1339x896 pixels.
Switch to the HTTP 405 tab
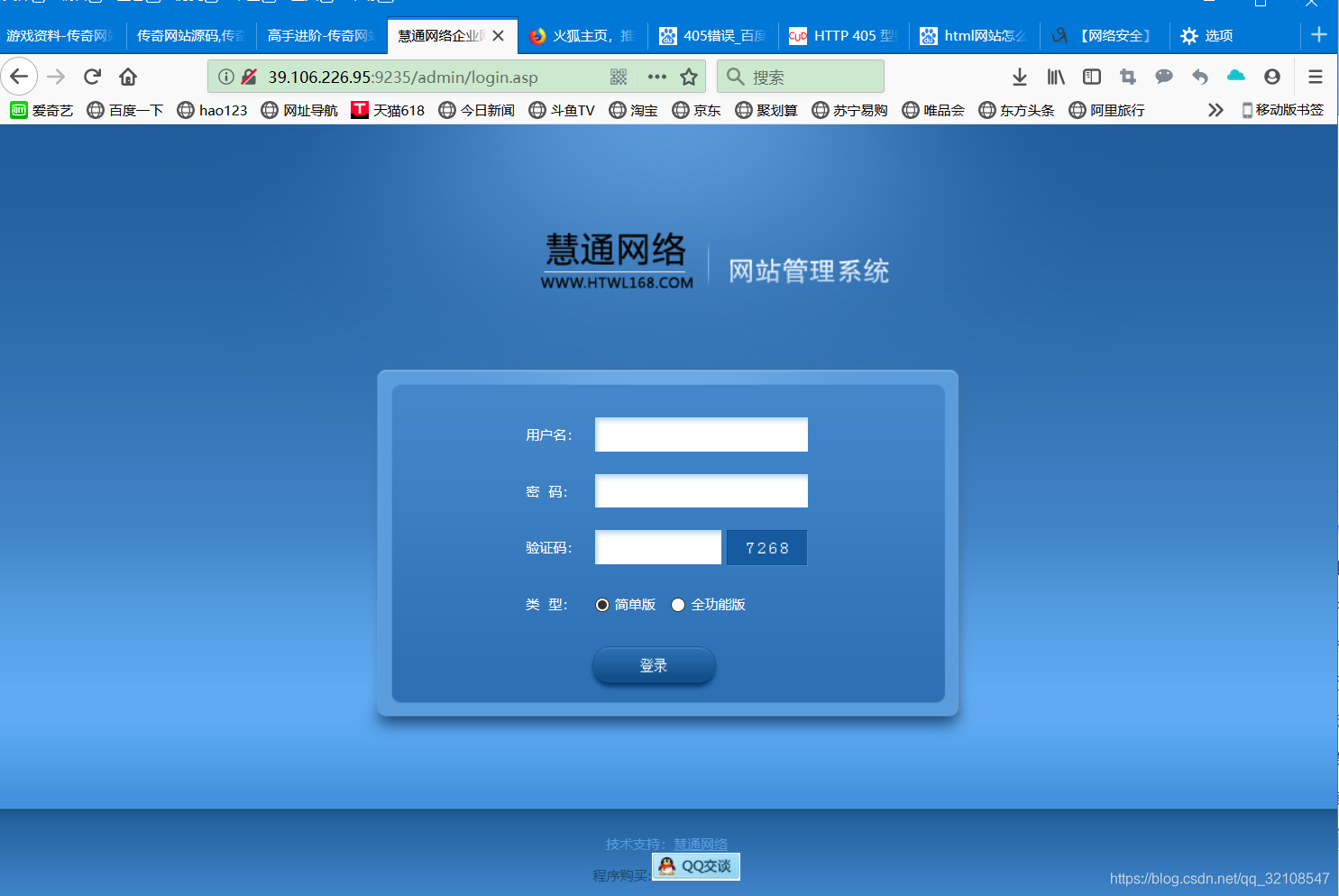tap(845, 36)
